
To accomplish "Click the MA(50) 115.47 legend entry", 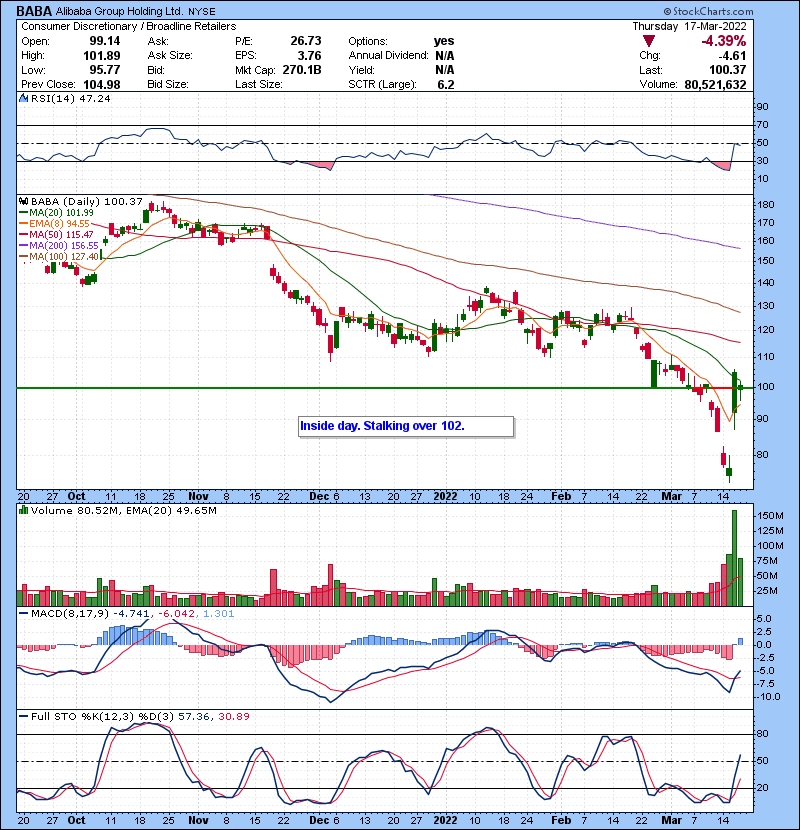I will pyautogui.click(x=56, y=235).
